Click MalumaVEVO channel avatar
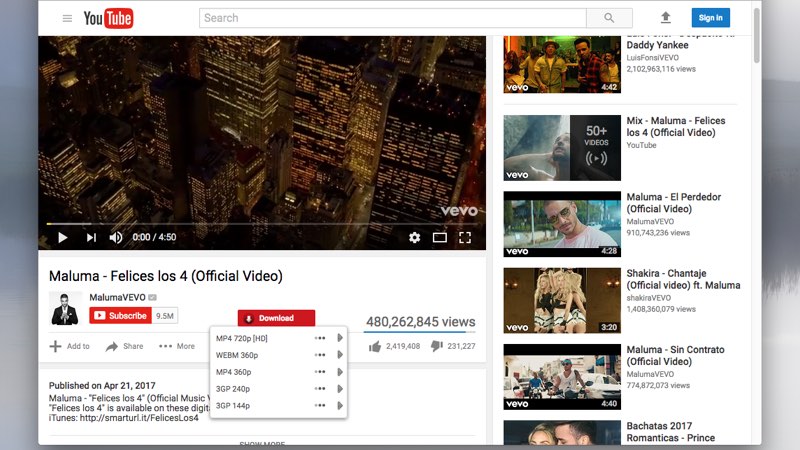800x450 pixels. [x=65, y=309]
